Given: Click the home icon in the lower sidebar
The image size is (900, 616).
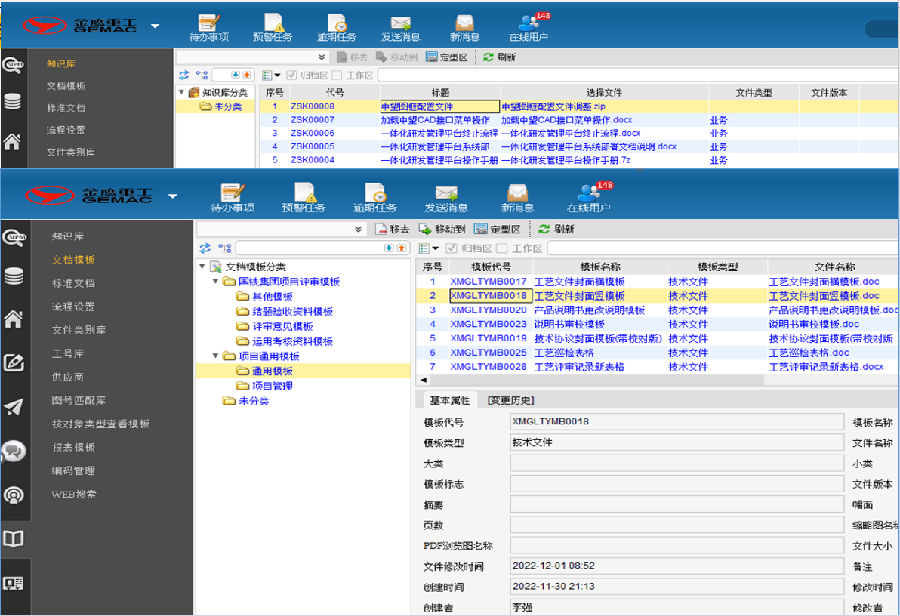Looking at the screenshot, I should coord(14,320).
